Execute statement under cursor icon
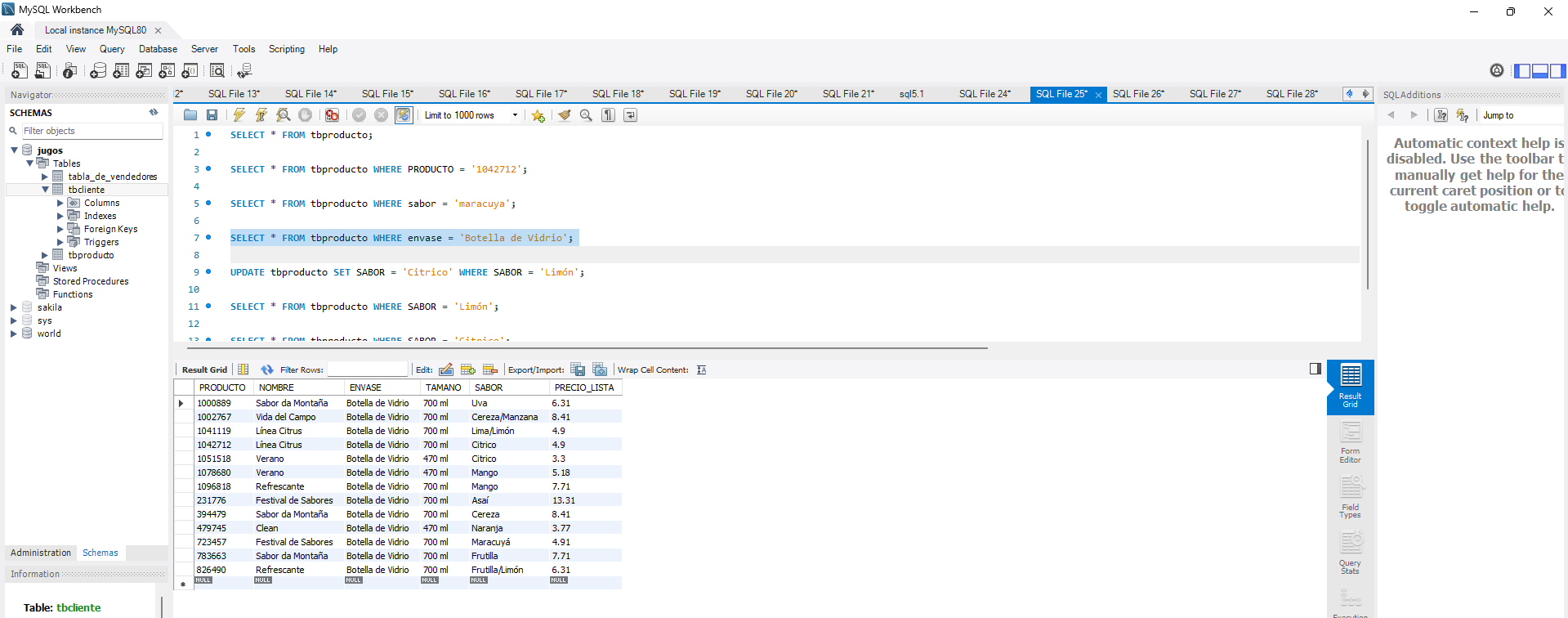This screenshot has width=1568, height=618. [261, 115]
